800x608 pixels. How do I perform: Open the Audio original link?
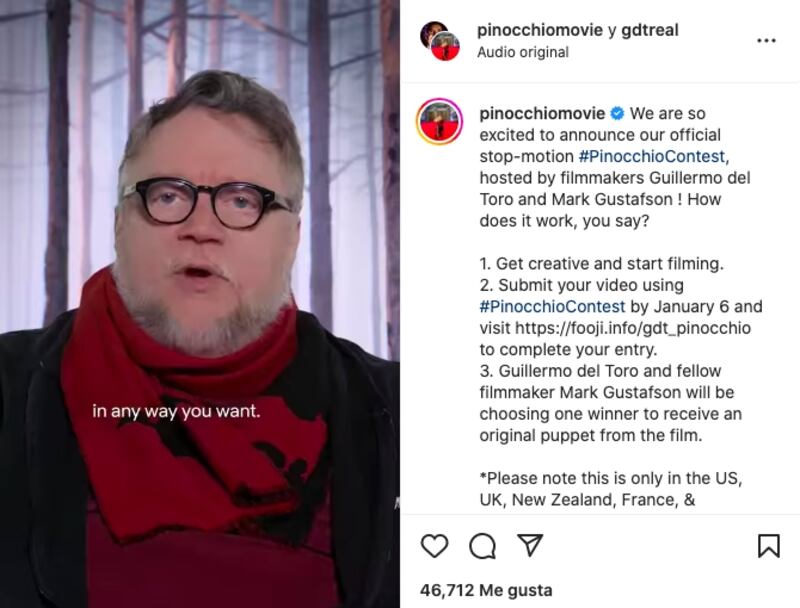(523, 52)
